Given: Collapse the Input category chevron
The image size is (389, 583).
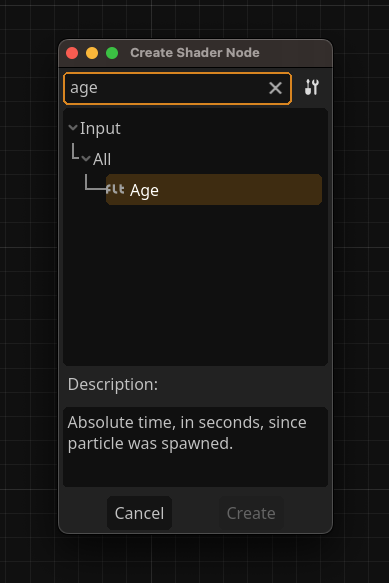Looking at the screenshot, I should 73,128.
